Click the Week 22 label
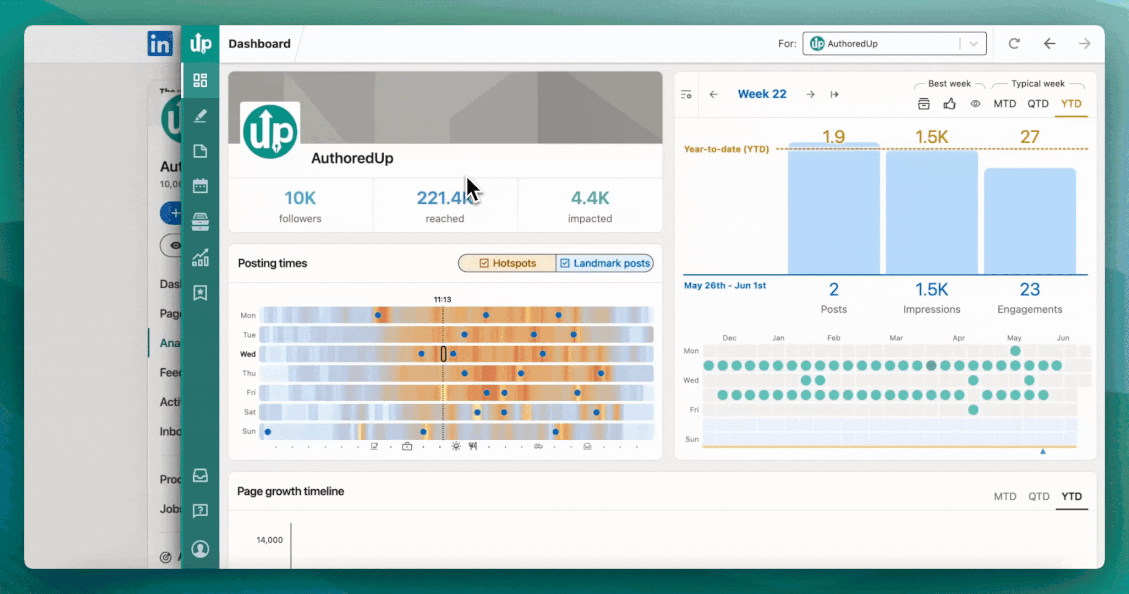 point(762,94)
